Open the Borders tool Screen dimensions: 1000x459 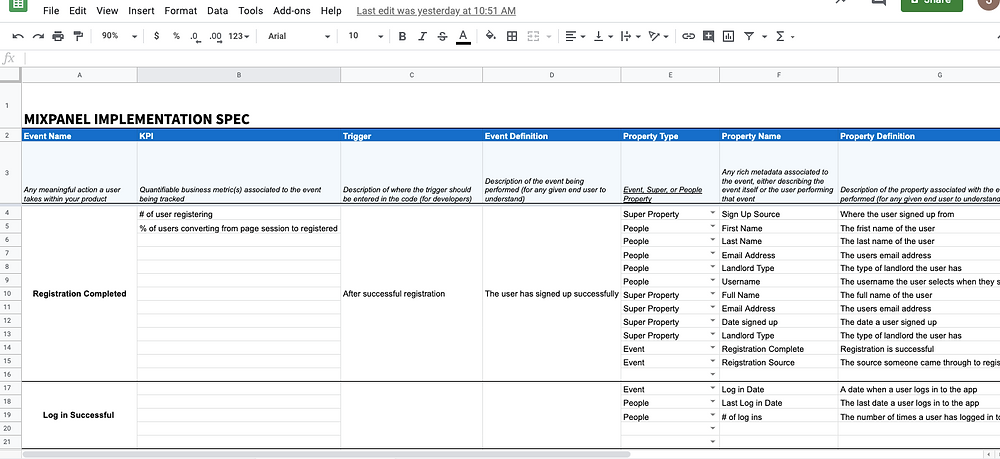coord(511,36)
